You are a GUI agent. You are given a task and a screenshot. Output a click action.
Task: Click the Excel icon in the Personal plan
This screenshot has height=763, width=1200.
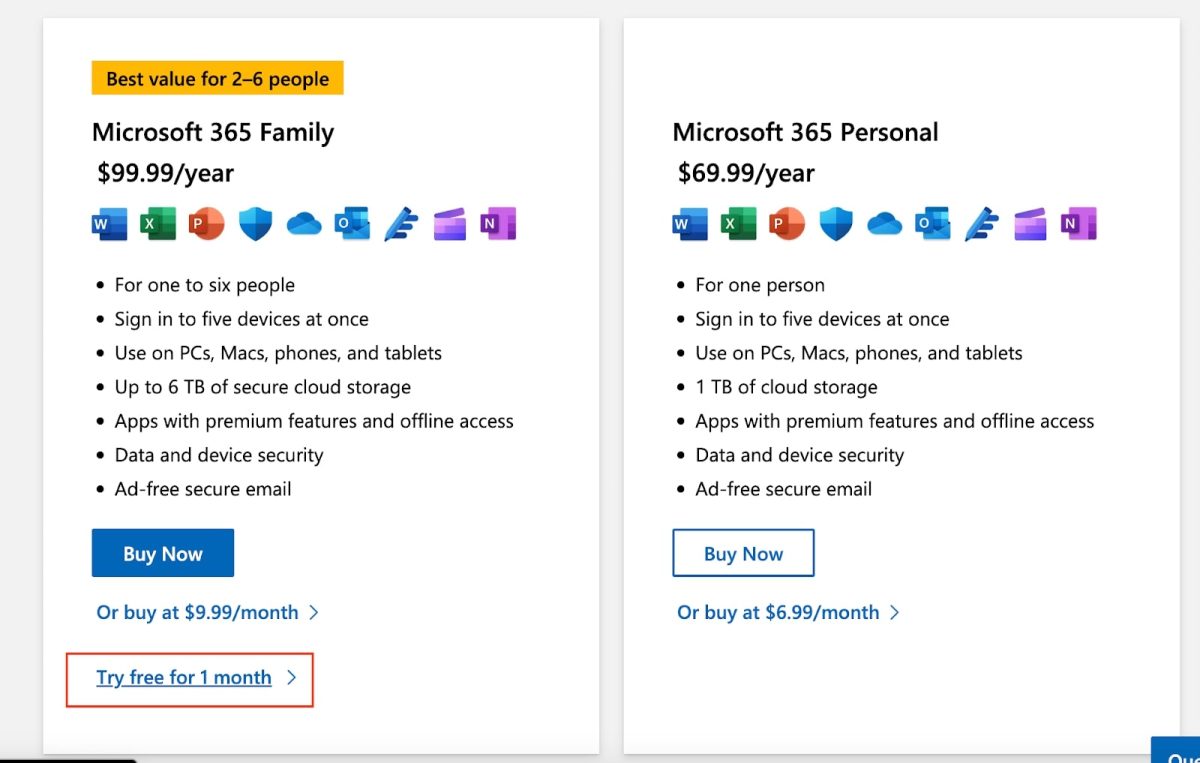click(738, 224)
